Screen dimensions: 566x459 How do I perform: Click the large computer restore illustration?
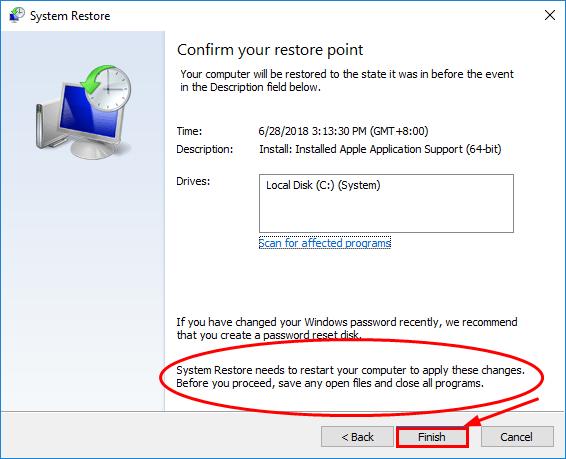83,112
